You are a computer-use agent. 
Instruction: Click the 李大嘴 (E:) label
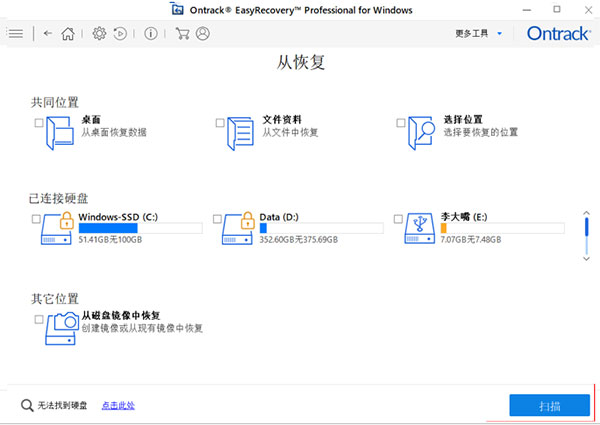(464, 217)
